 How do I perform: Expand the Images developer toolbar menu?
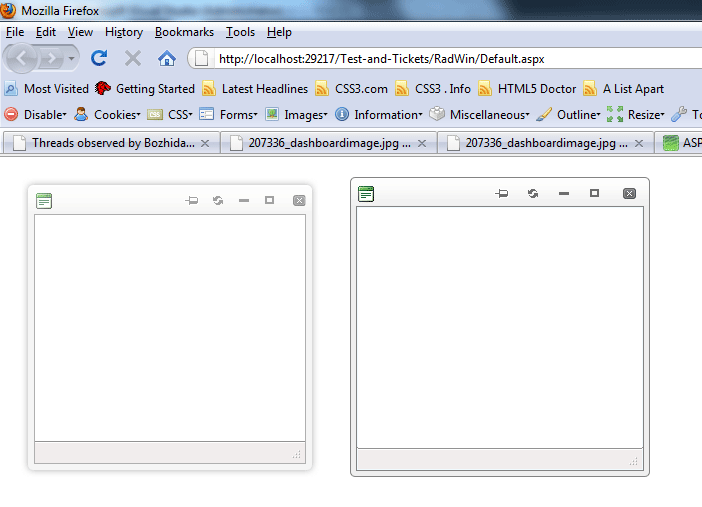[296, 115]
